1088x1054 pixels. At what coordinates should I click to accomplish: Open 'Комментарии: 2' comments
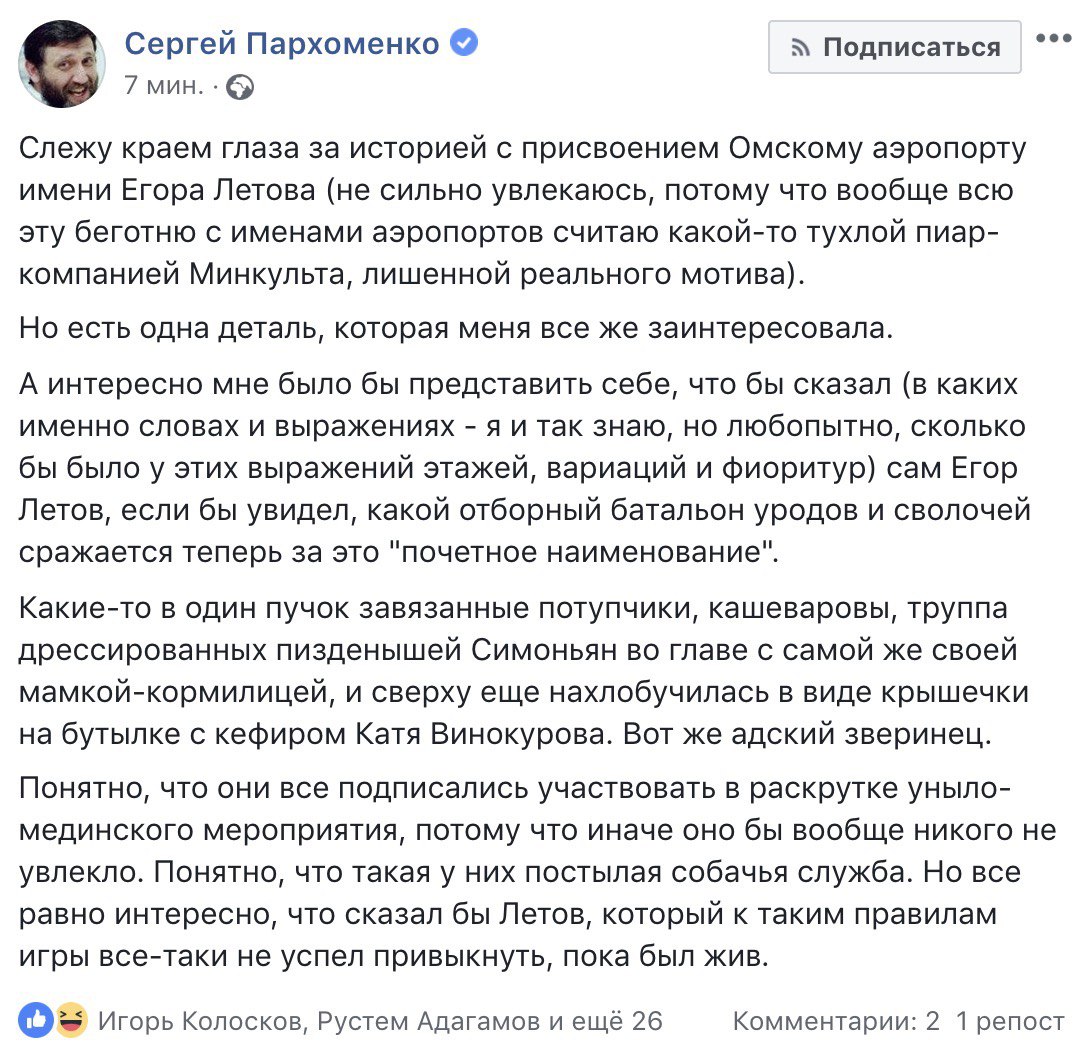(836, 1021)
